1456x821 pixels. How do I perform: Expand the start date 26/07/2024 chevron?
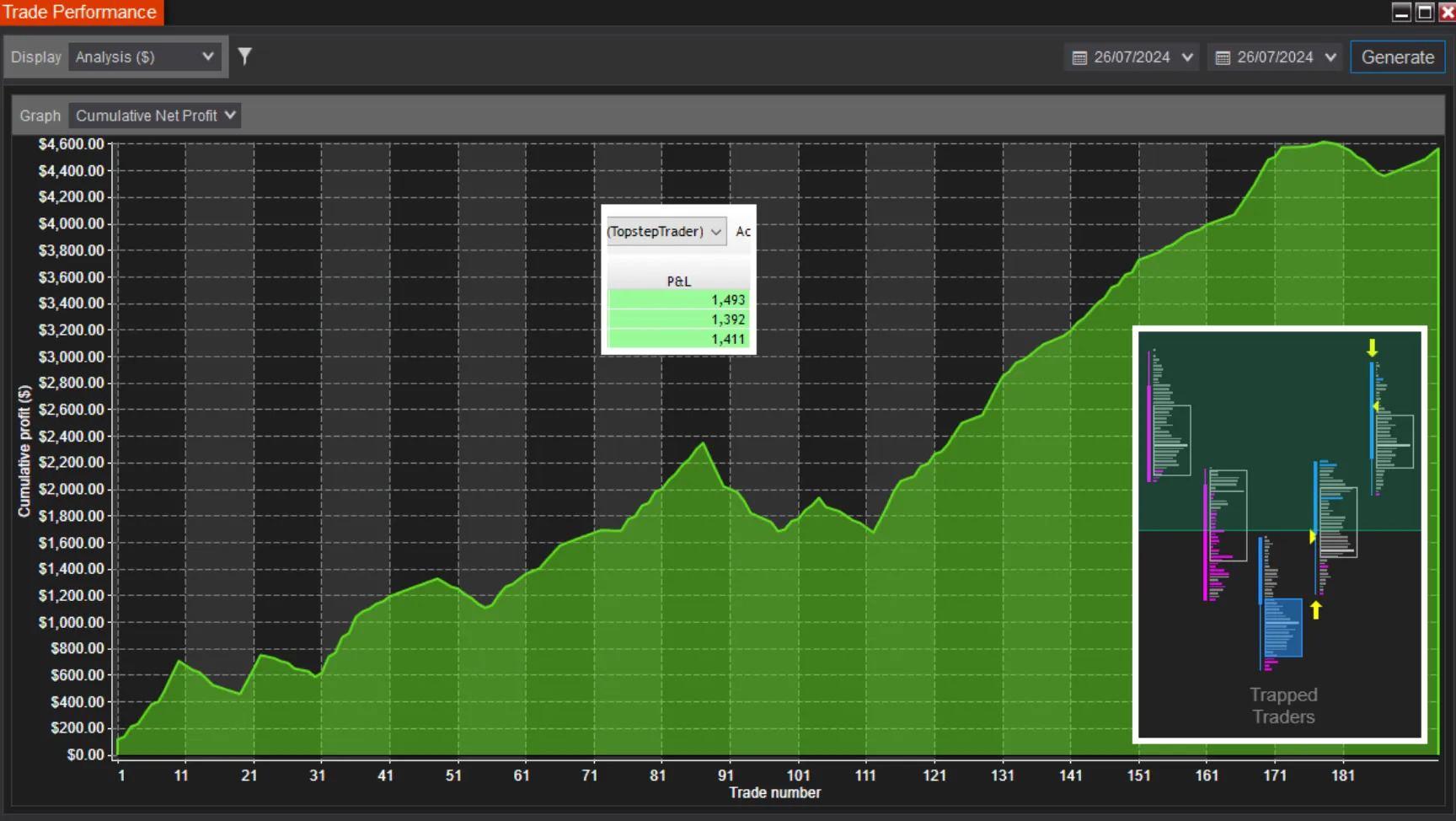1188,57
